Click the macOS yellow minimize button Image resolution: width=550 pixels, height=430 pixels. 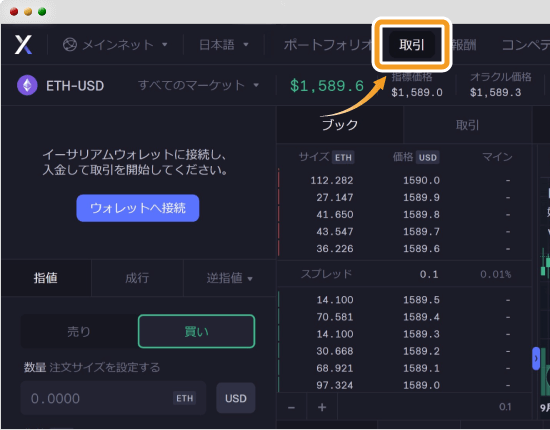[28, 12]
